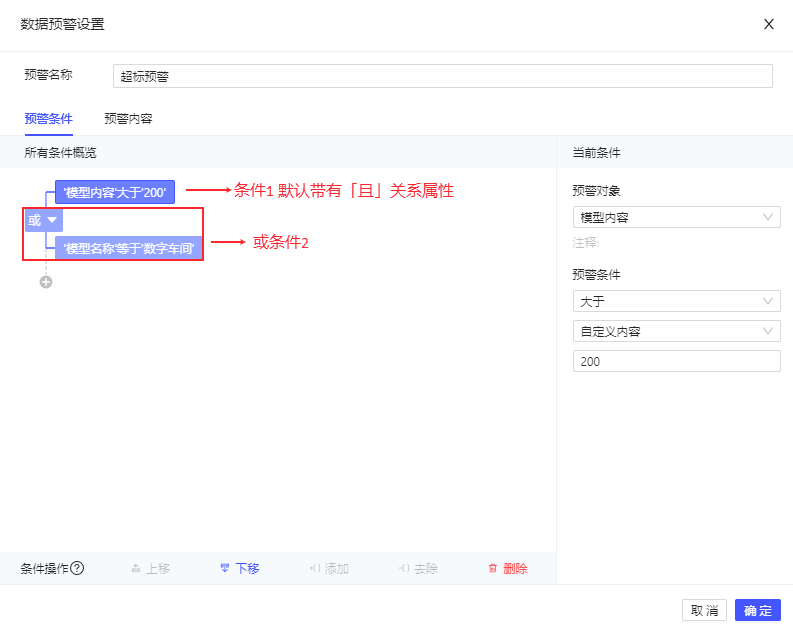Click the 上移 move-up icon
The height and width of the screenshot is (630, 793).
136,568
